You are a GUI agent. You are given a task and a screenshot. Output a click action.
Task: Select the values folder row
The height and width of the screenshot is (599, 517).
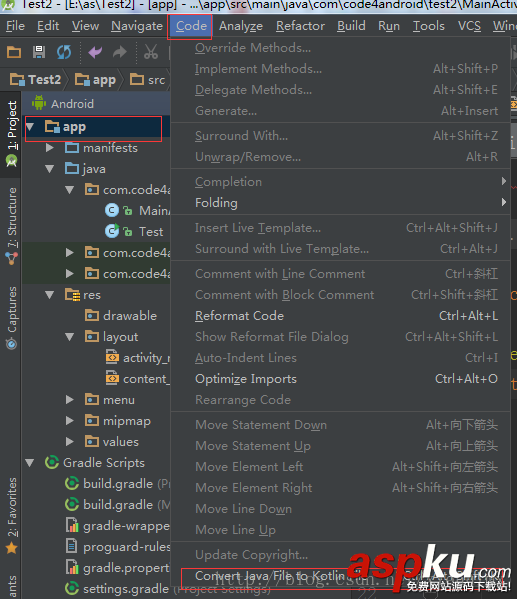96,442
